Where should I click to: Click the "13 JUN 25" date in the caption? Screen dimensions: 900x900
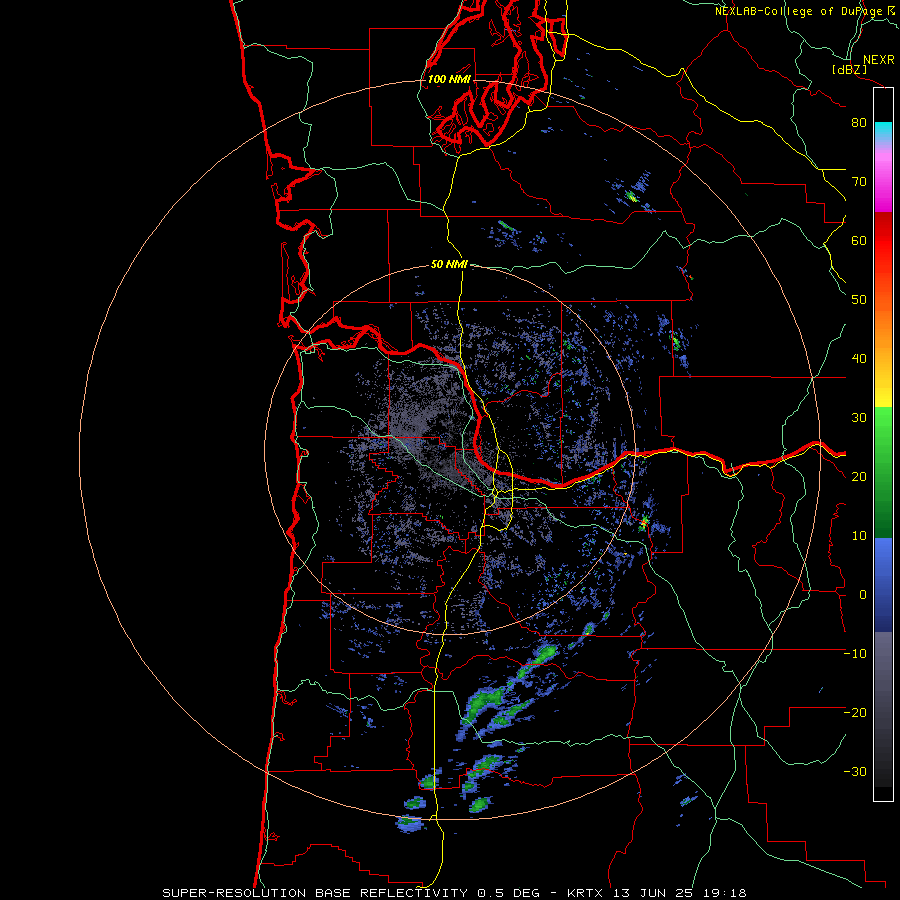[x=653, y=893]
